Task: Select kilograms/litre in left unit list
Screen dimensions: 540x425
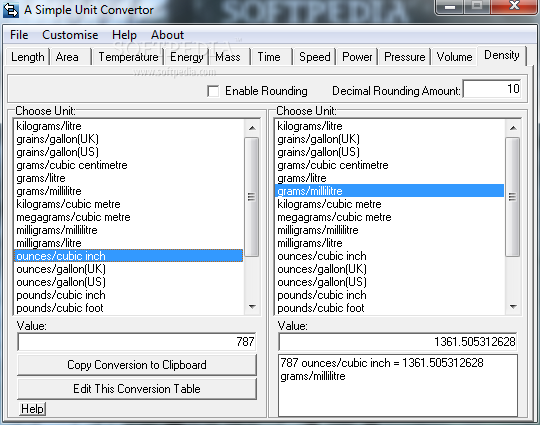Action: tap(128, 126)
